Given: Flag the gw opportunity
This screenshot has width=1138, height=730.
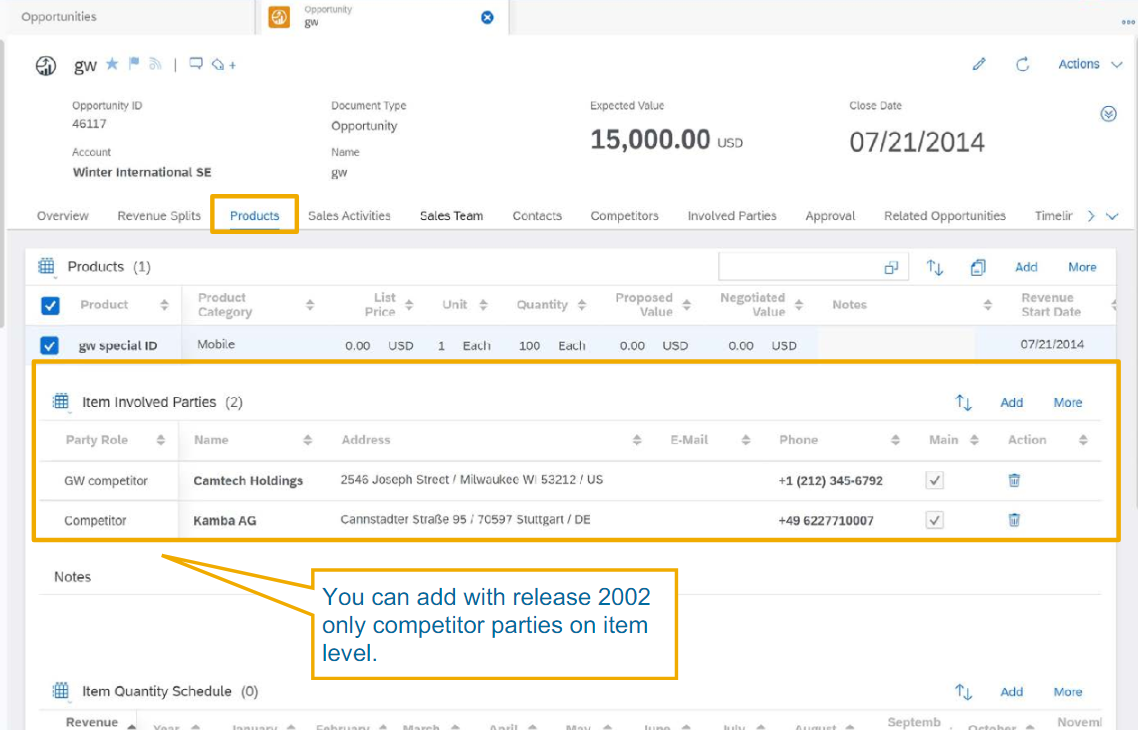Looking at the screenshot, I should coord(134,64).
